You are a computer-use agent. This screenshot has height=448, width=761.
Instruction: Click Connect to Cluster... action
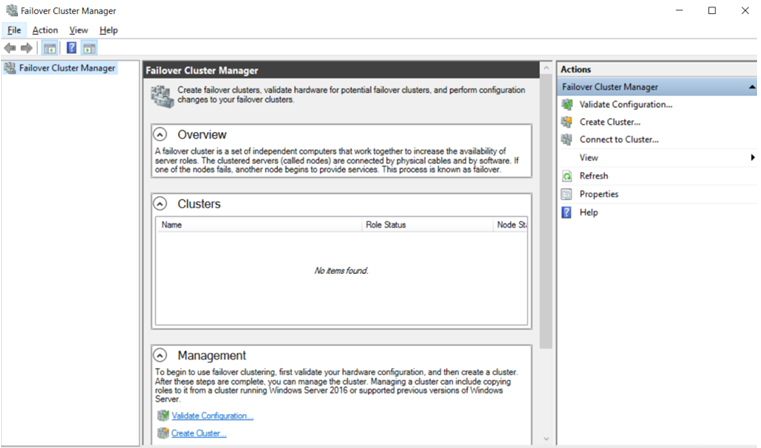pyautogui.click(x=619, y=139)
